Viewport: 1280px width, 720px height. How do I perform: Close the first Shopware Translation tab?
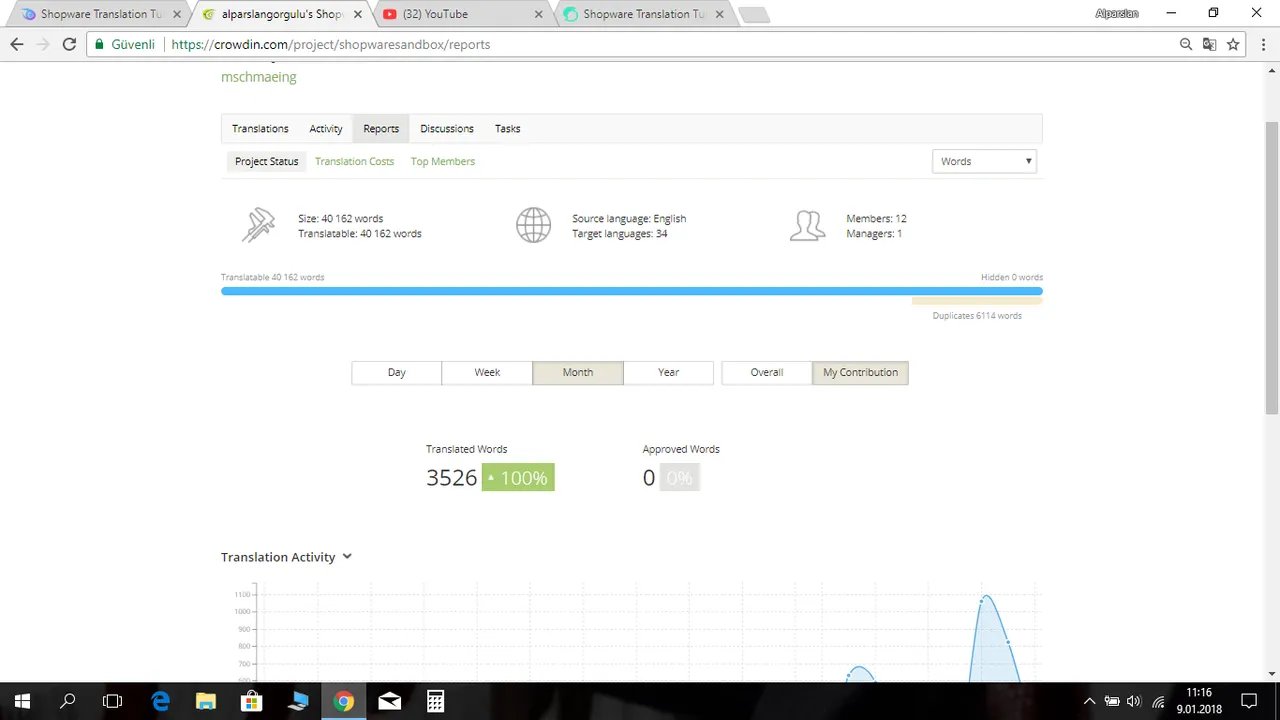[177, 14]
